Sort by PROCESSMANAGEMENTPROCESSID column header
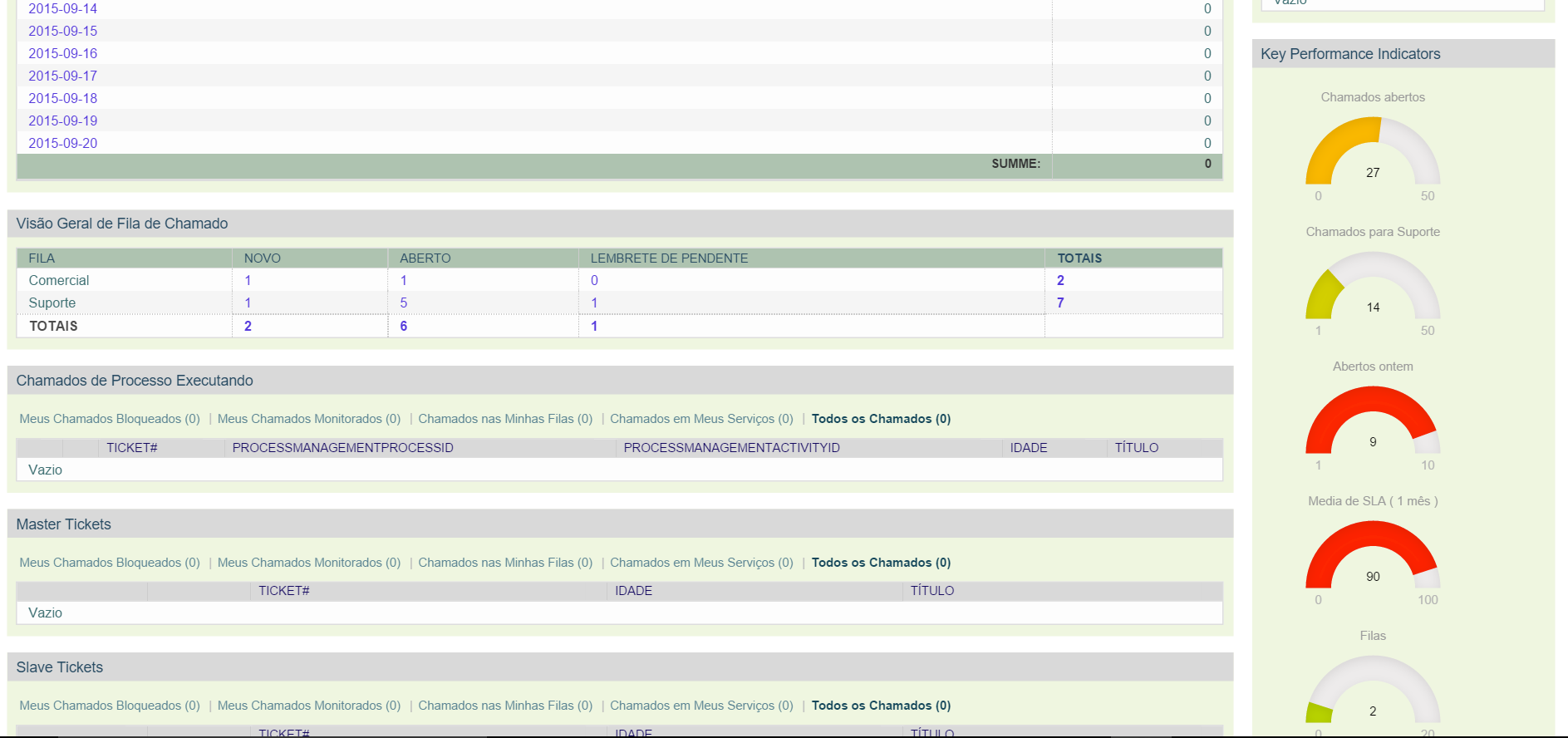1568x738 pixels. 342,448
